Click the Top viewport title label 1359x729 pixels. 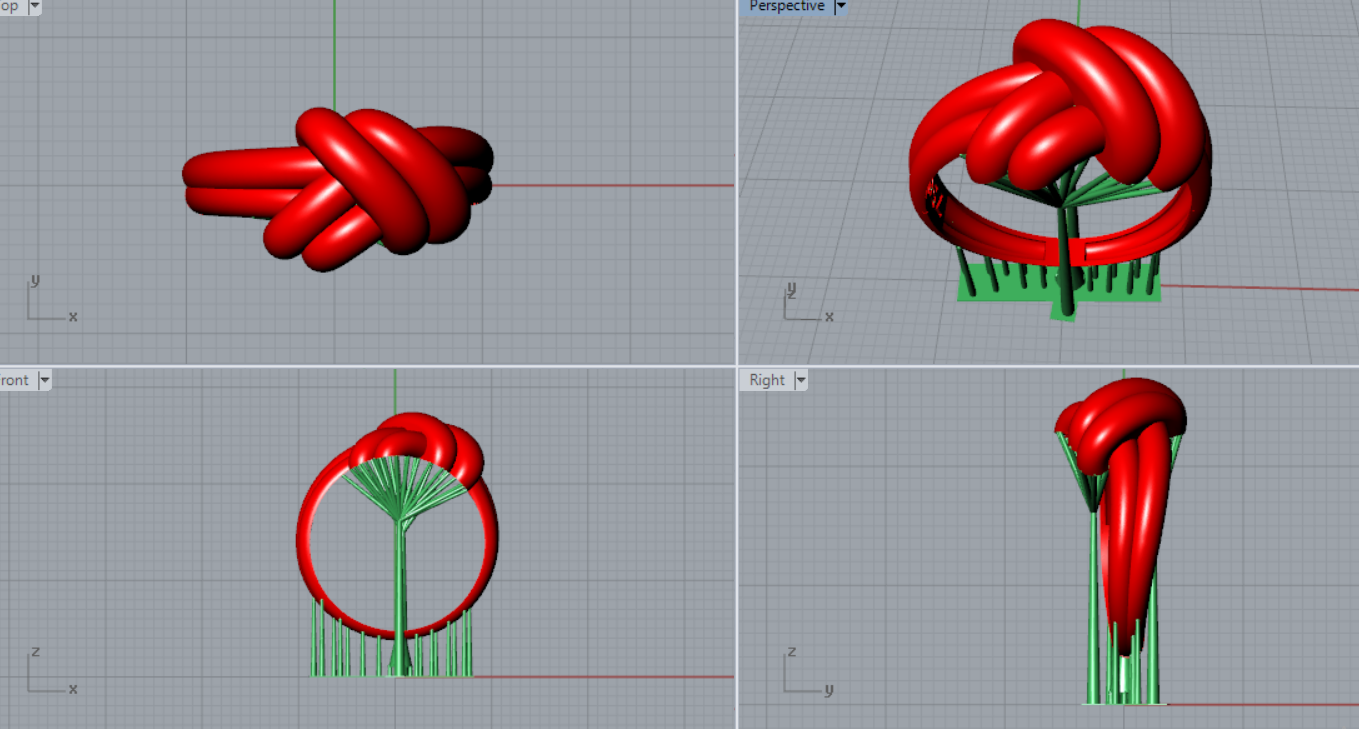(x=10, y=6)
